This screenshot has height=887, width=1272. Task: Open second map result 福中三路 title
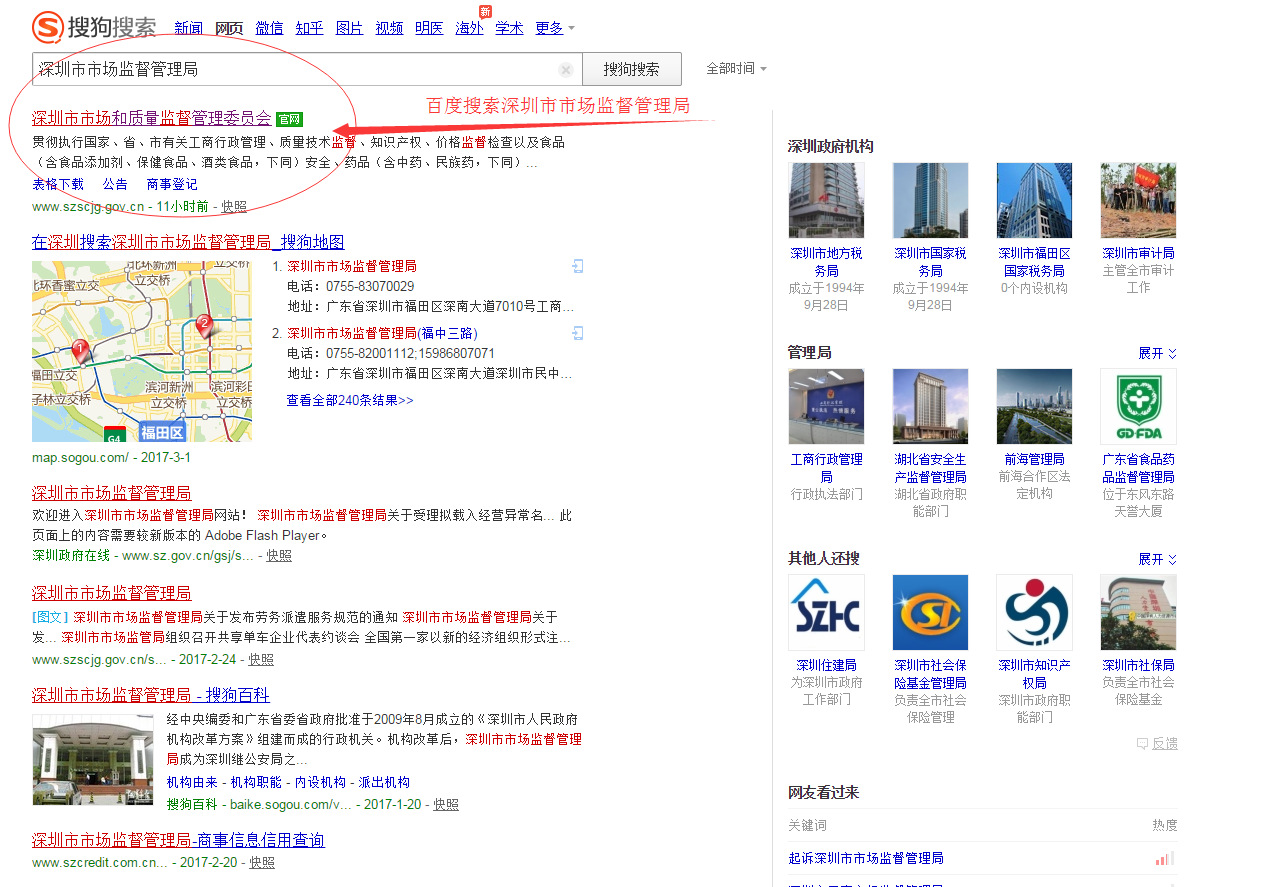[382, 333]
